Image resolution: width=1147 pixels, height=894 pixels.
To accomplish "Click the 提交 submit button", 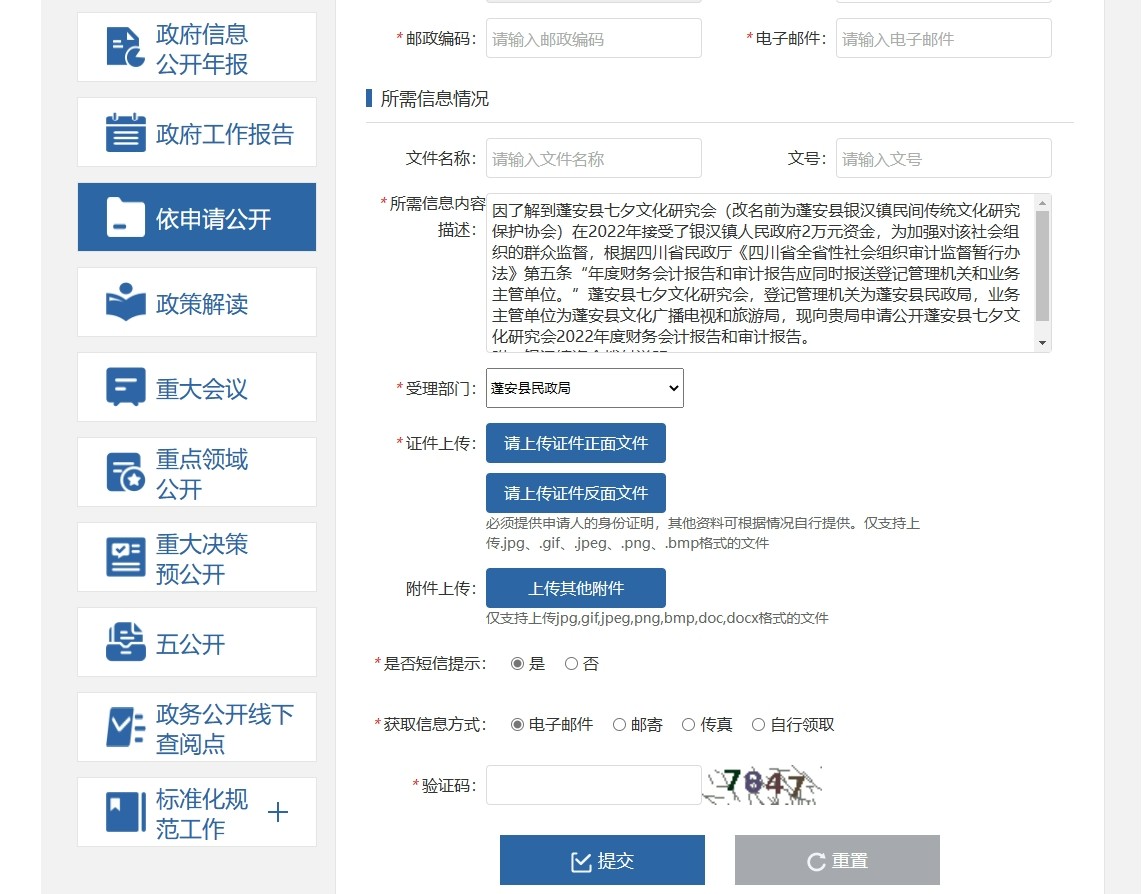I will coord(602,861).
